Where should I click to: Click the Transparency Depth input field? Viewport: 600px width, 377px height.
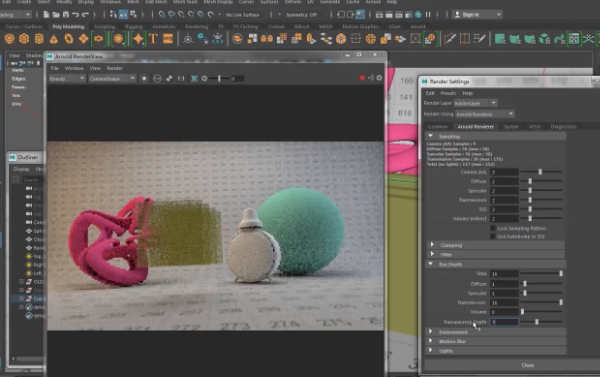[504, 322]
